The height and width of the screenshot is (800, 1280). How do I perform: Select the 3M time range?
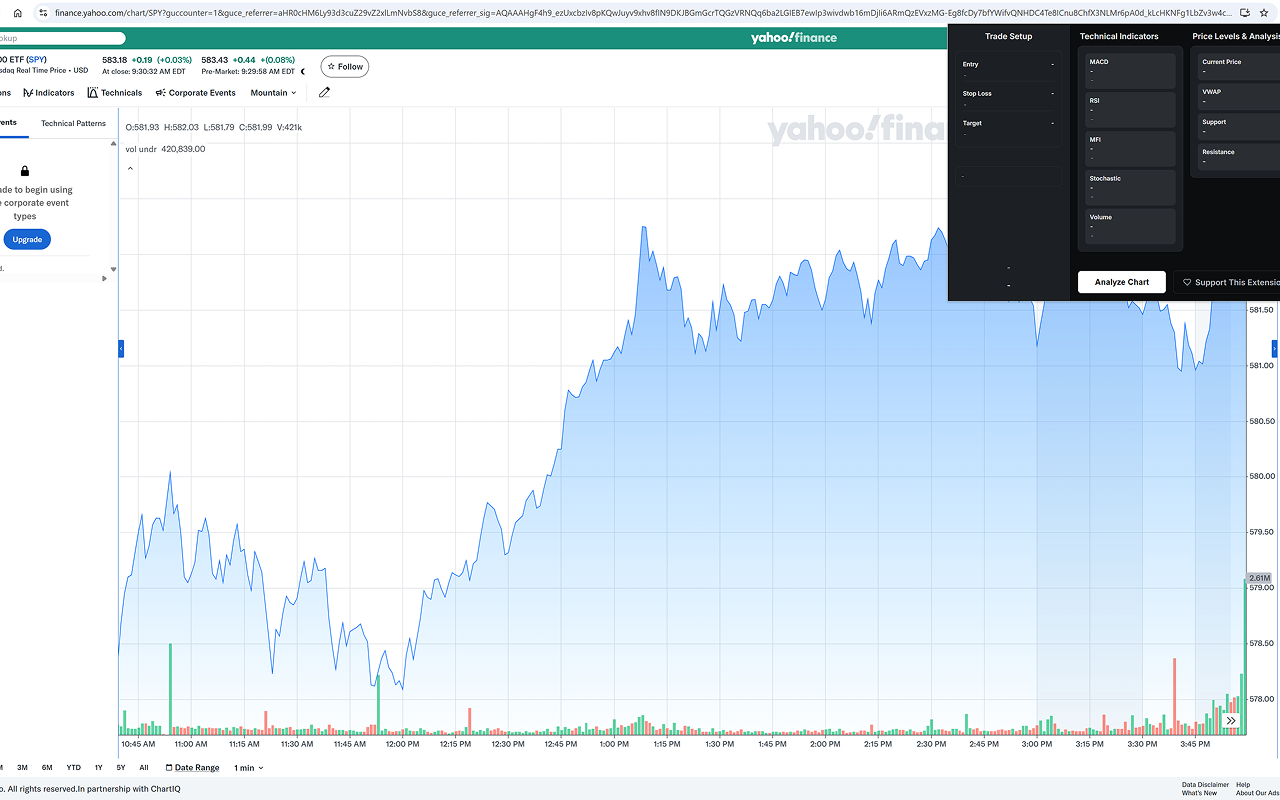(22, 768)
